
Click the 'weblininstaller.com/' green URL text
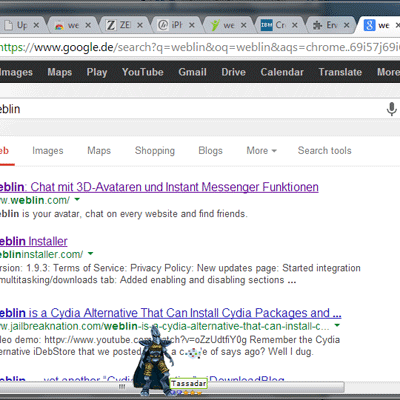pyautogui.click(x=41, y=254)
